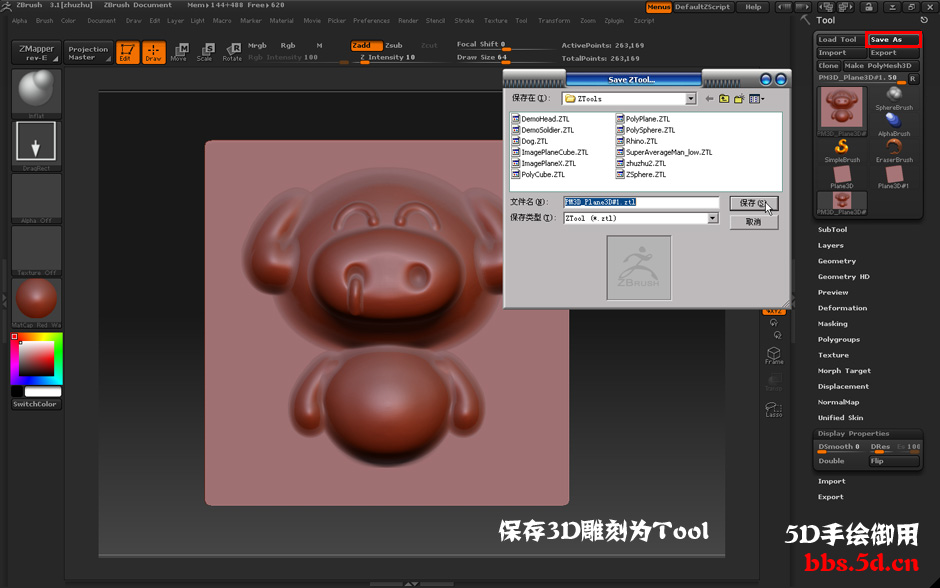The width and height of the screenshot is (940, 588).
Task: Create a new folder in save dialog
Action: point(739,99)
